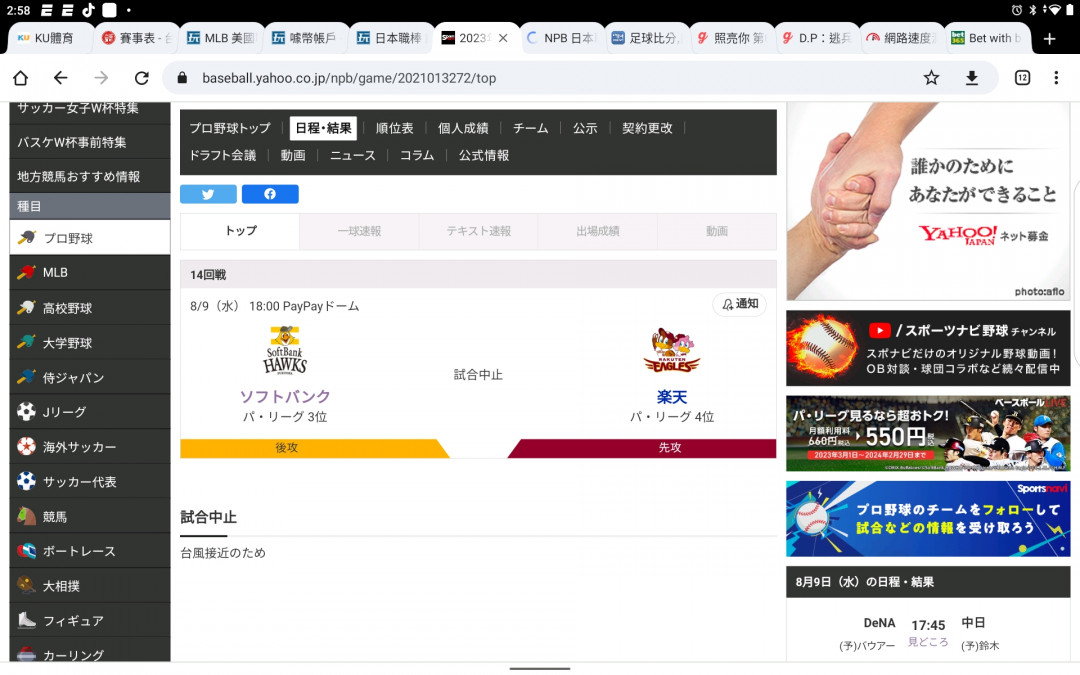This screenshot has height=675, width=1080.
Task: Open 動画 in the dark navigation bar
Action: pyautogui.click(x=293, y=156)
